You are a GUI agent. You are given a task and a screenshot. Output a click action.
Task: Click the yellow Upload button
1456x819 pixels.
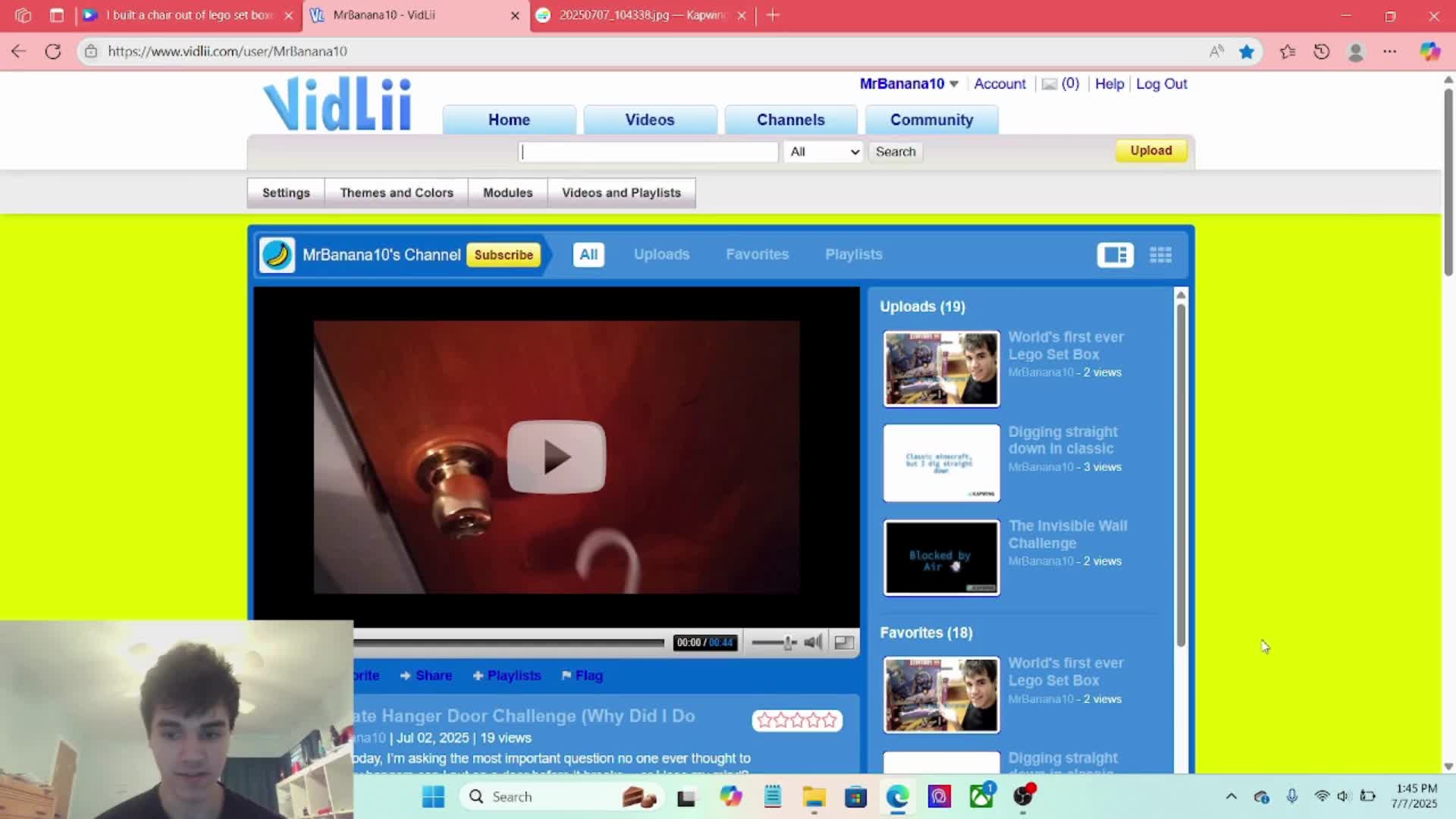pyautogui.click(x=1151, y=151)
